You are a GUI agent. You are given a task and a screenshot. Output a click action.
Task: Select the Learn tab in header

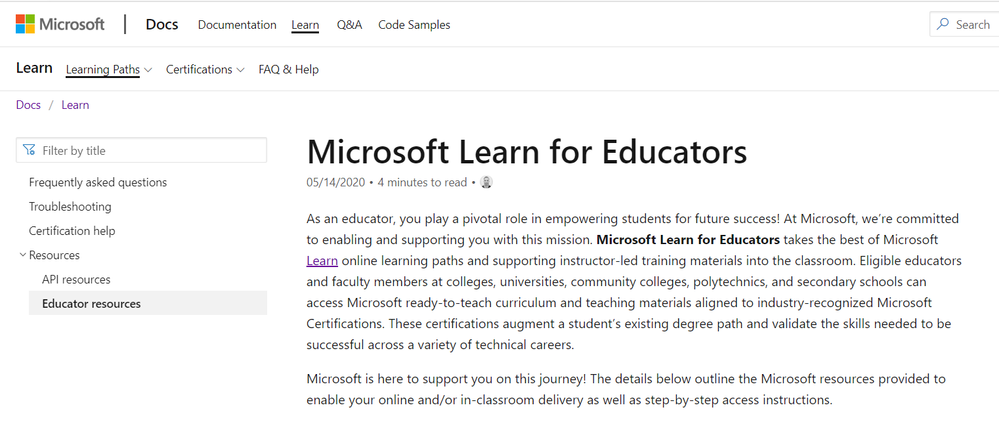coord(305,25)
